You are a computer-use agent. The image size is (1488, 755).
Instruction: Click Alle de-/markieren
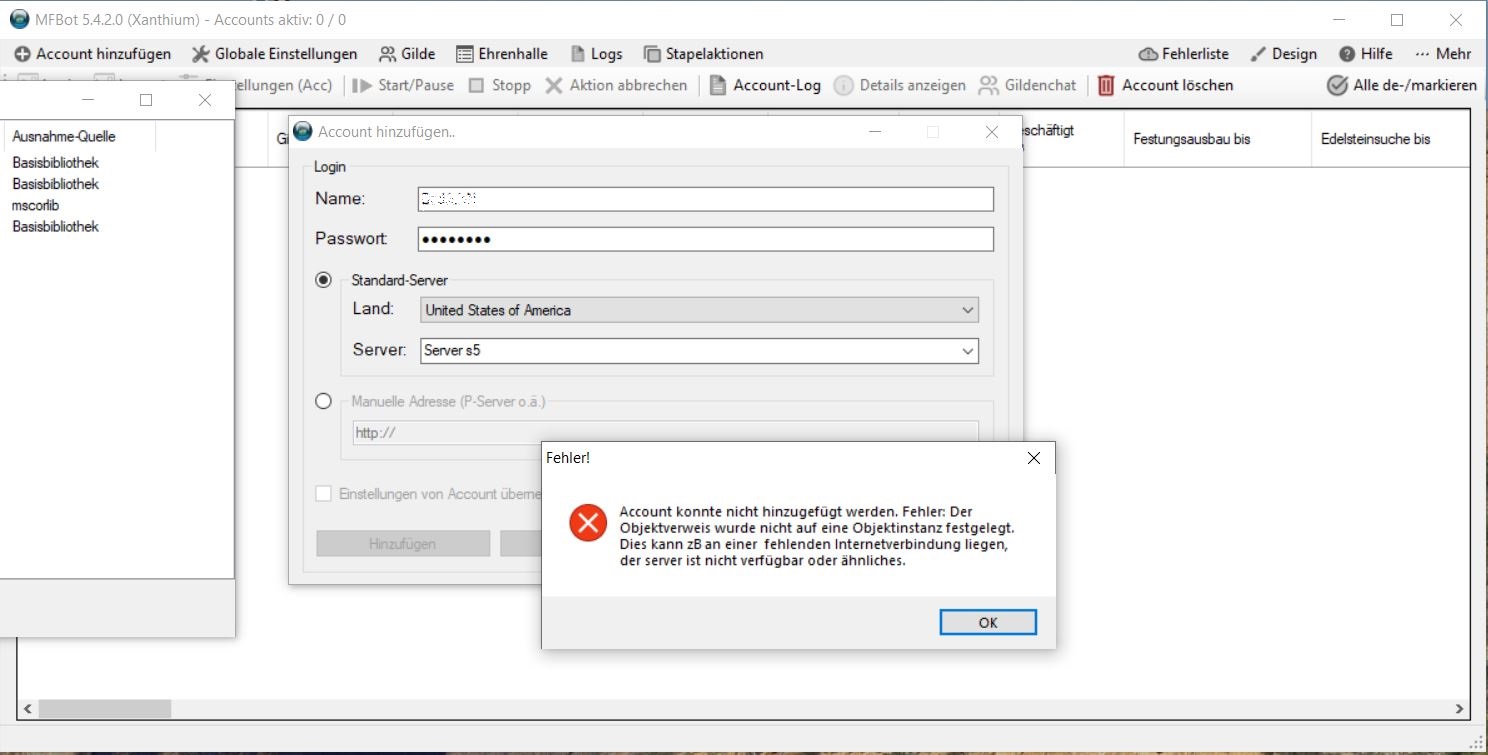pyautogui.click(x=1402, y=85)
